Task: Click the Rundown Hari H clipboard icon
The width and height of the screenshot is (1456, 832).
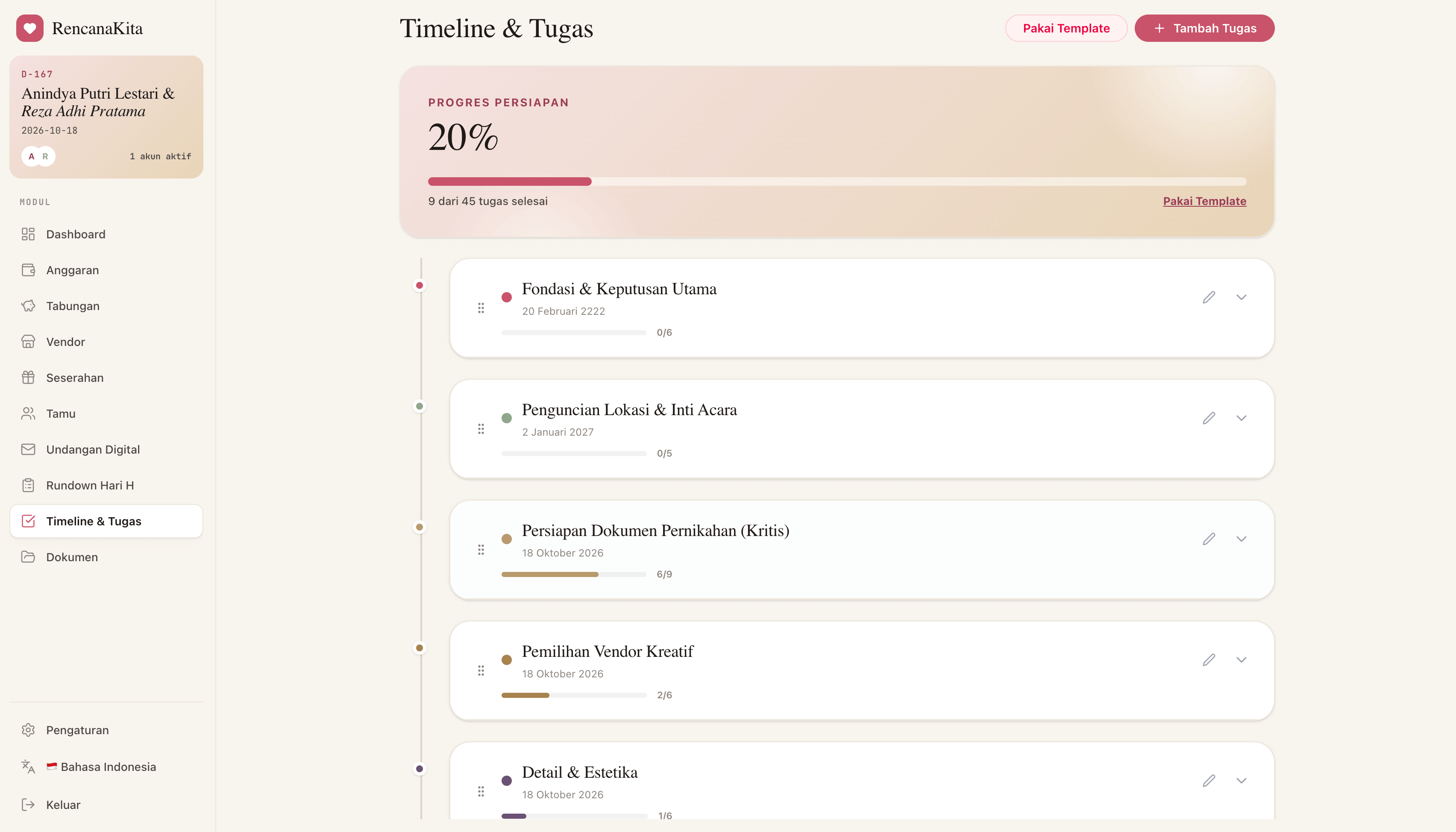Action: point(28,485)
